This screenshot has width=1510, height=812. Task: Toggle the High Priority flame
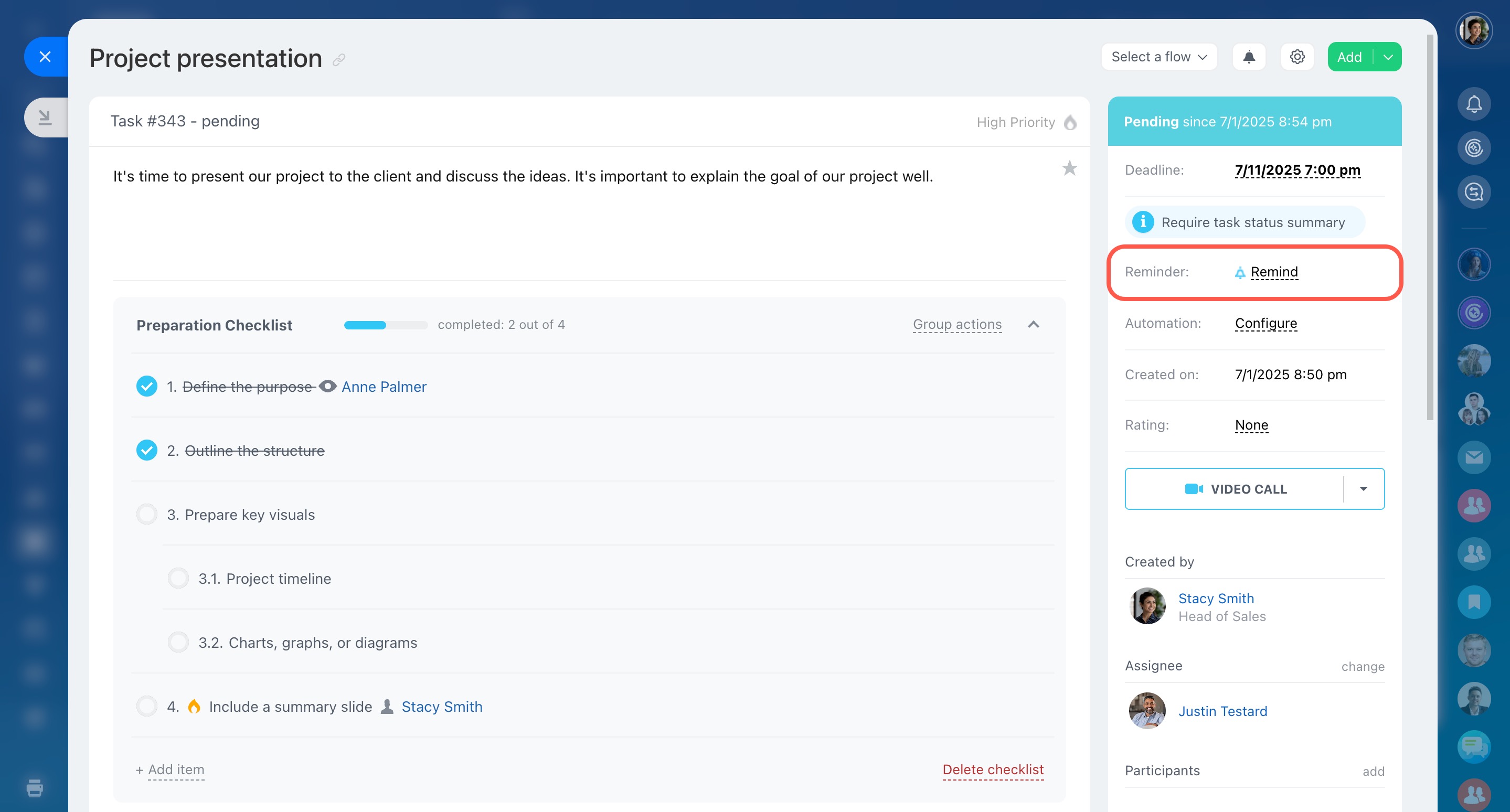(x=1070, y=122)
